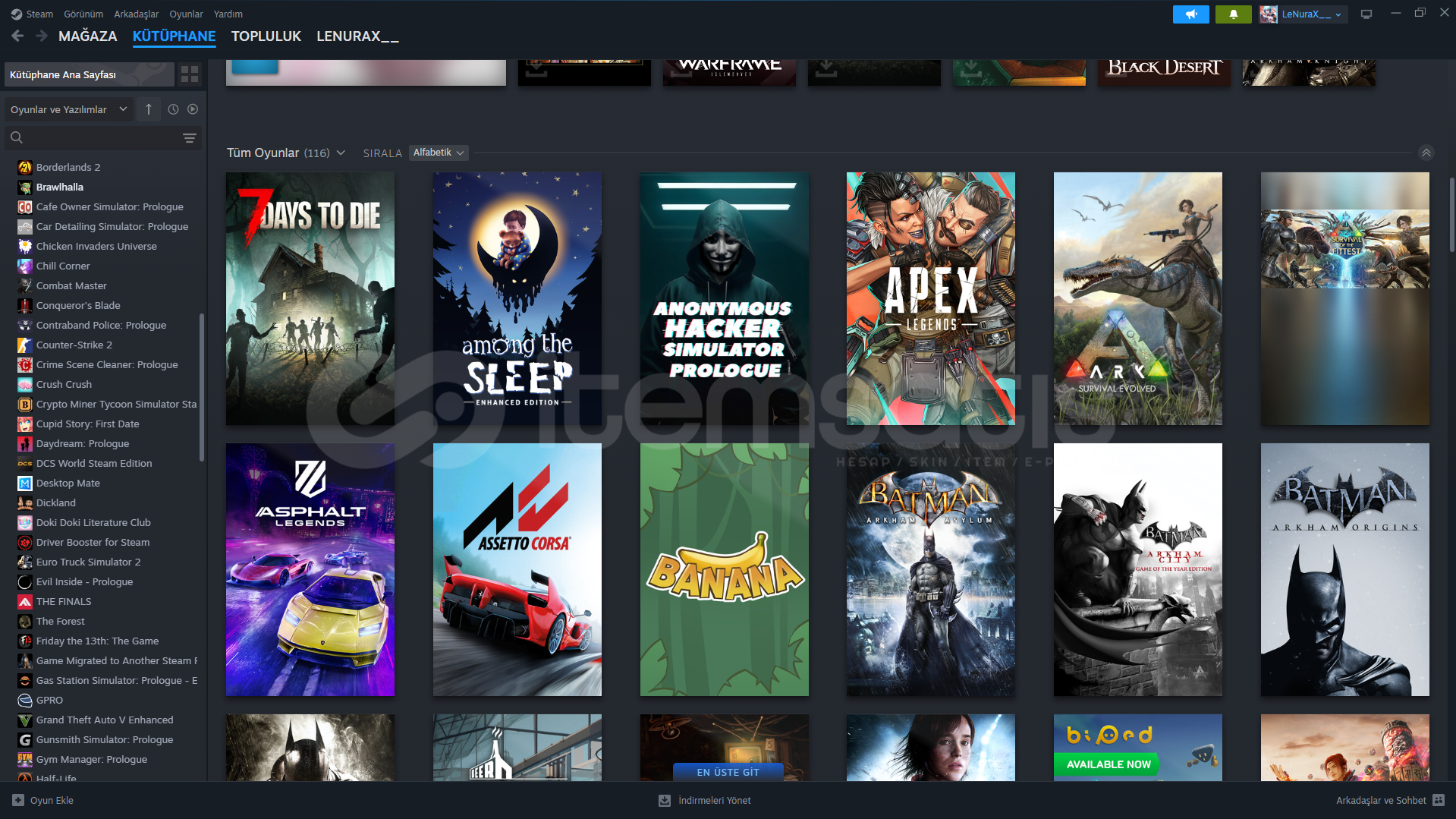This screenshot has width=1456, height=819.
Task: Toggle ready-to-play filter icon
Action: coord(193,109)
